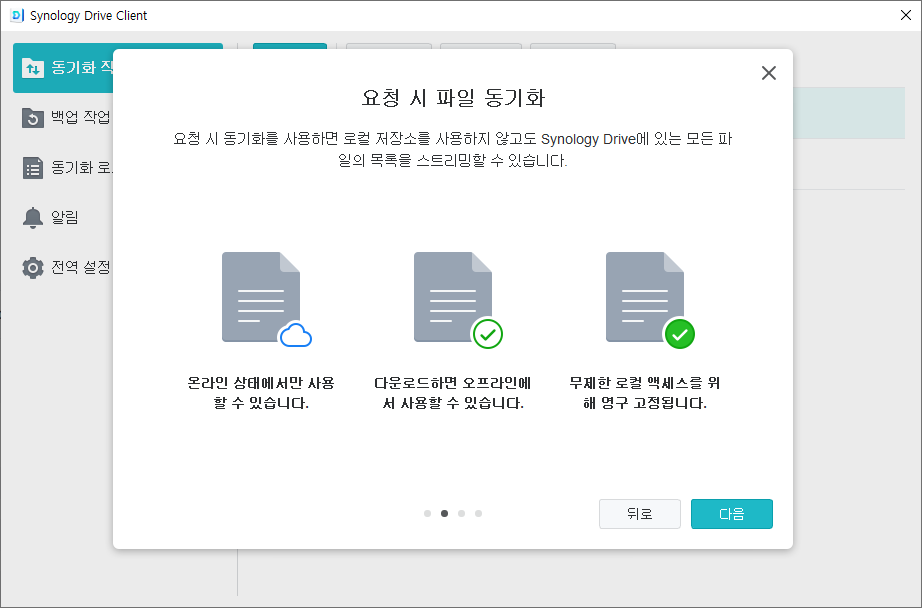922x608 pixels.
Task: Select the fourth page indicator dot
Action: coord(479,513)
